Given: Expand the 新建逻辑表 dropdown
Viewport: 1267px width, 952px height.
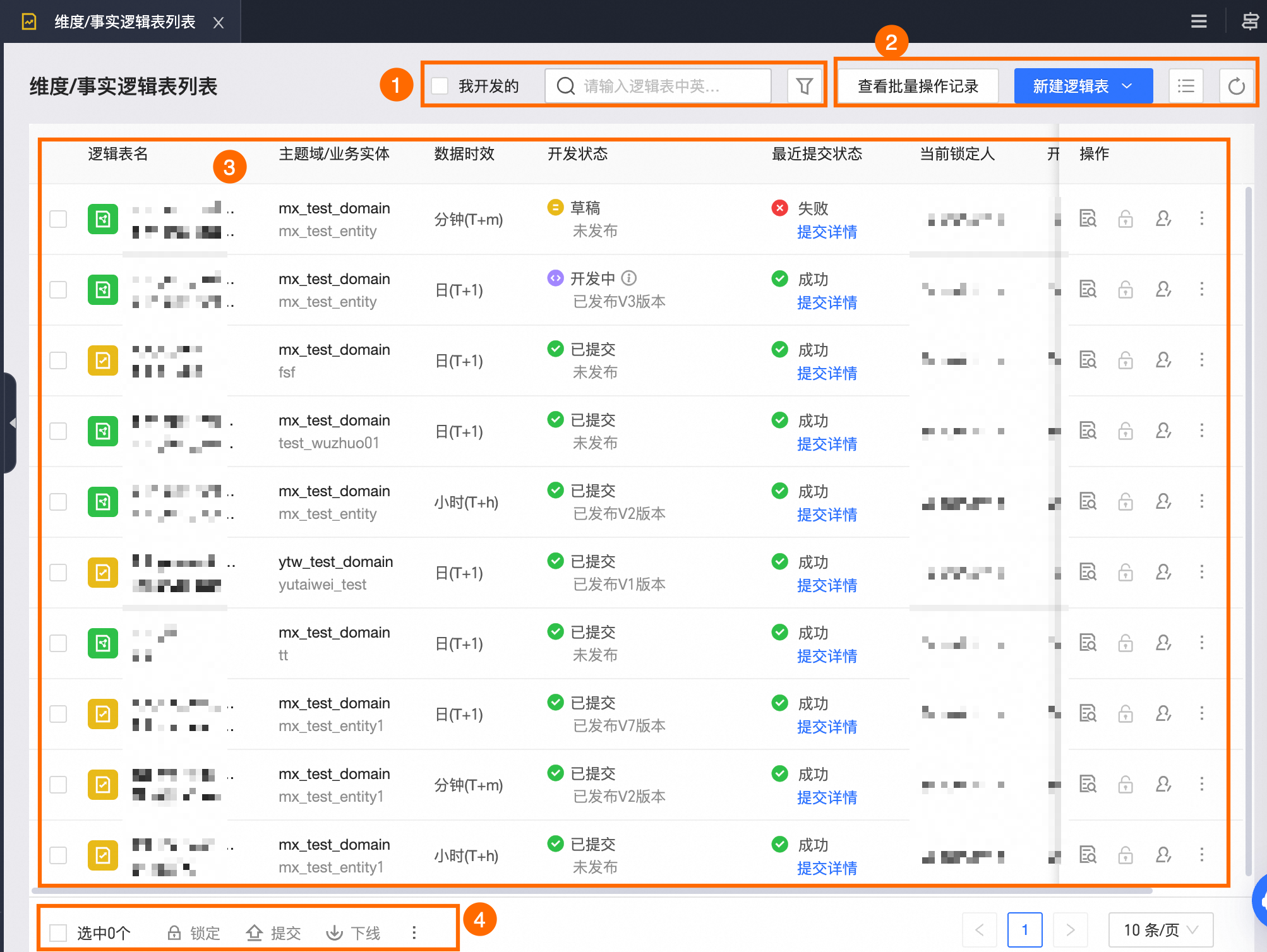Looking at the screenshot, I should (1083, 86).
